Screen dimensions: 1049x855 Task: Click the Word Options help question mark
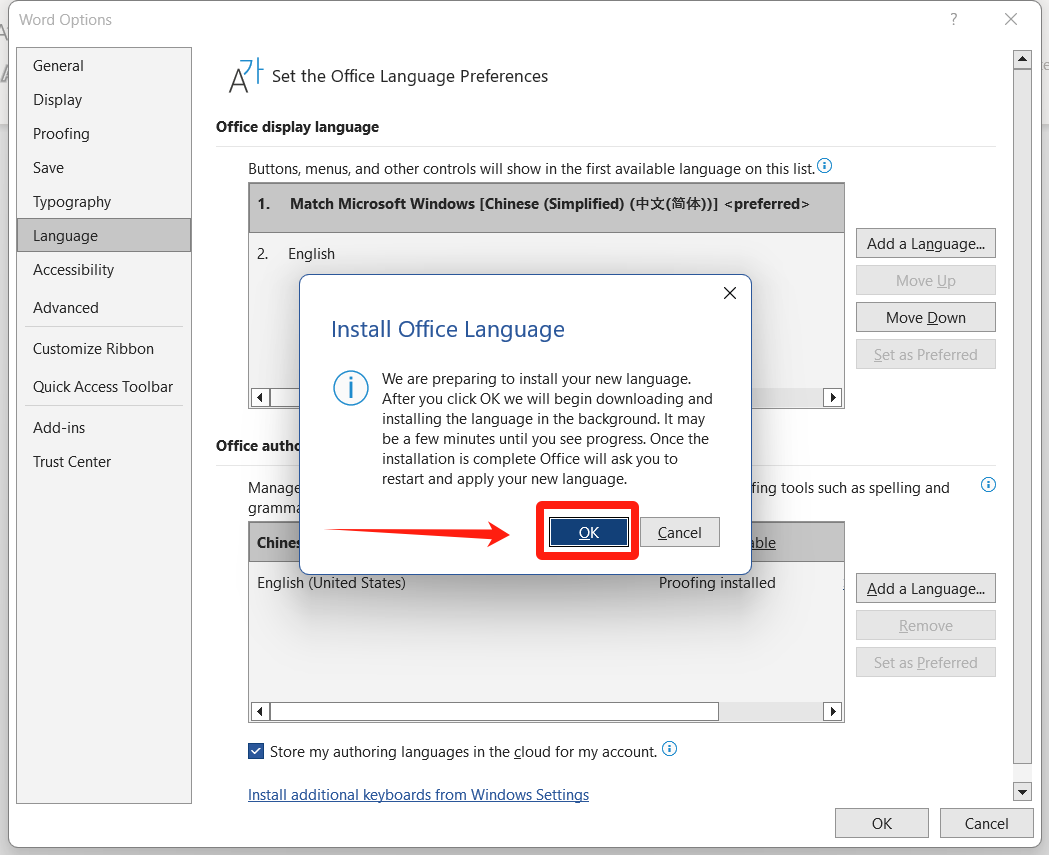(954, 19)
